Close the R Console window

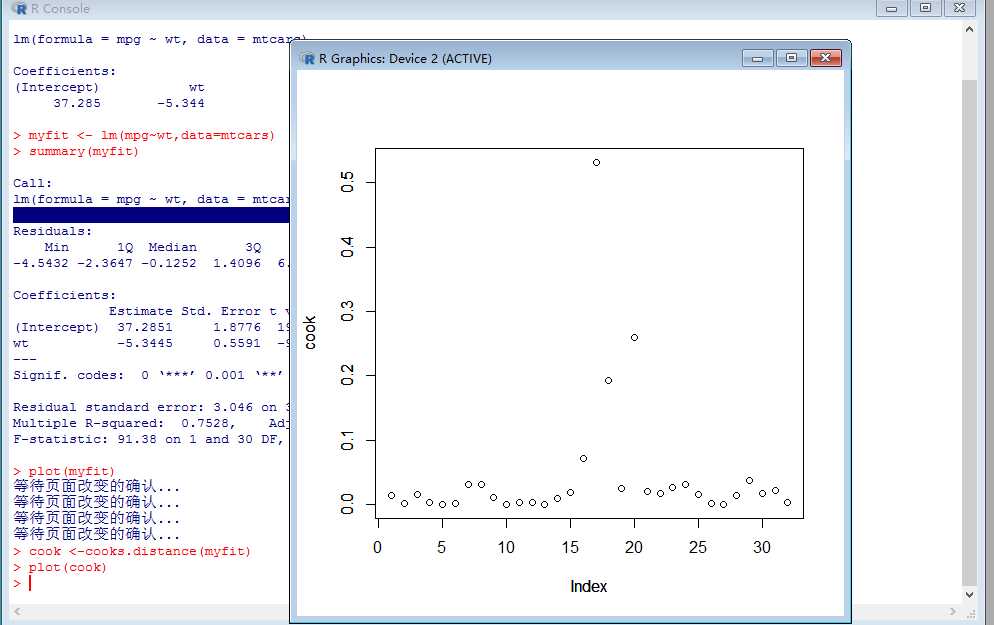point(960,8)
